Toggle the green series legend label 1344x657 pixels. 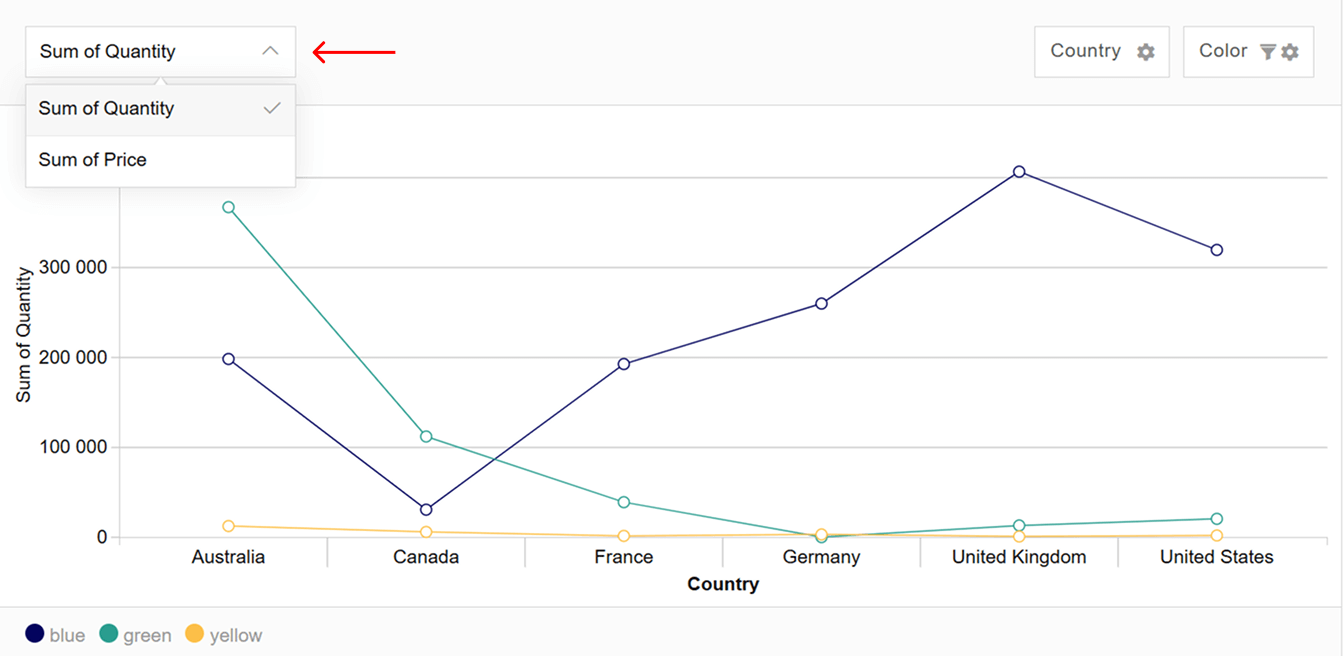(147, 635)
